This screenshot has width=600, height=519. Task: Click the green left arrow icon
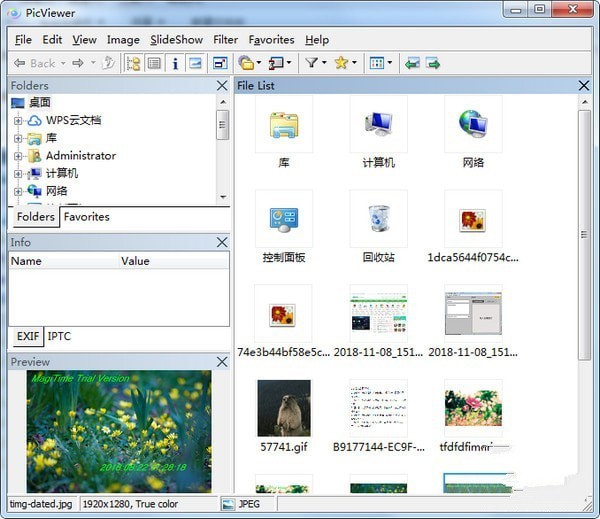click(x=413, y=63)
